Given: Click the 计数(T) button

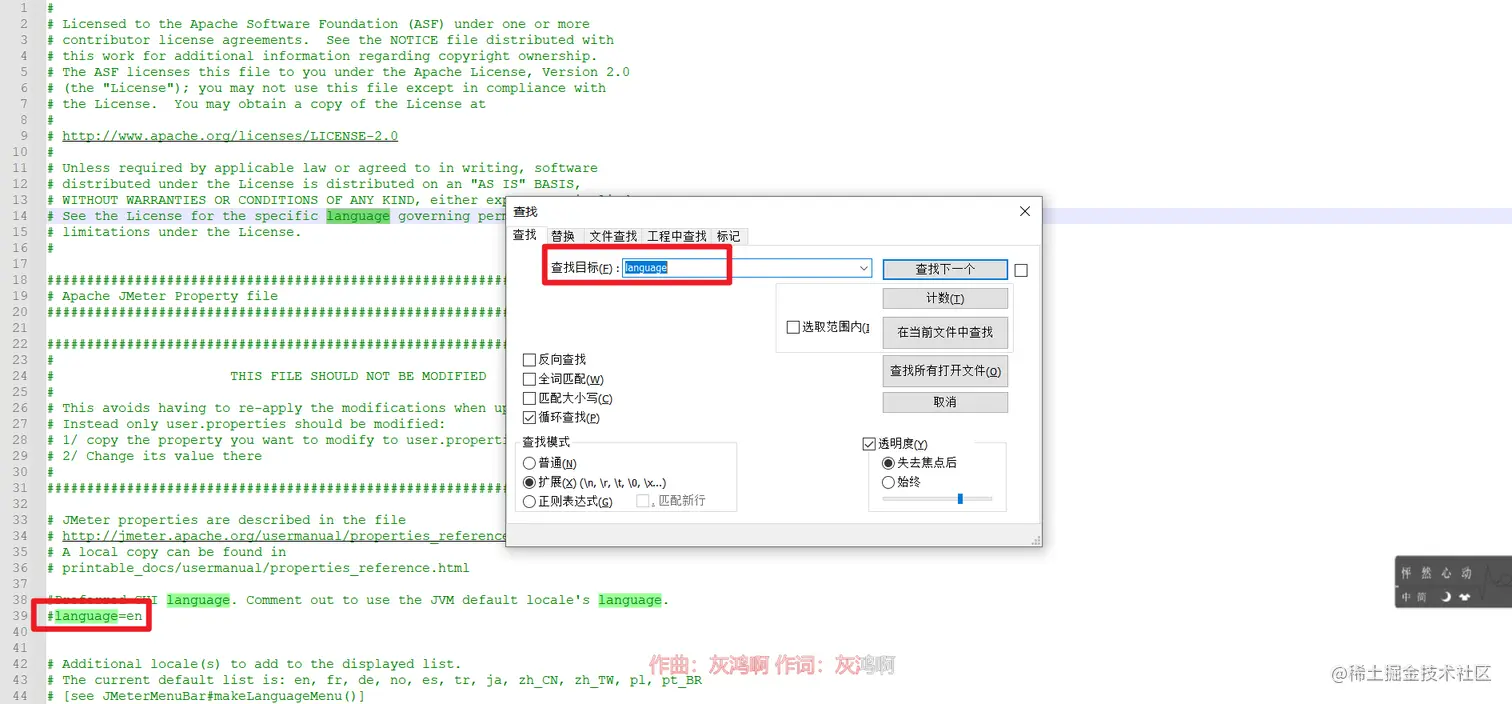Looking at the screenshot, I should (x=945, y=299).
